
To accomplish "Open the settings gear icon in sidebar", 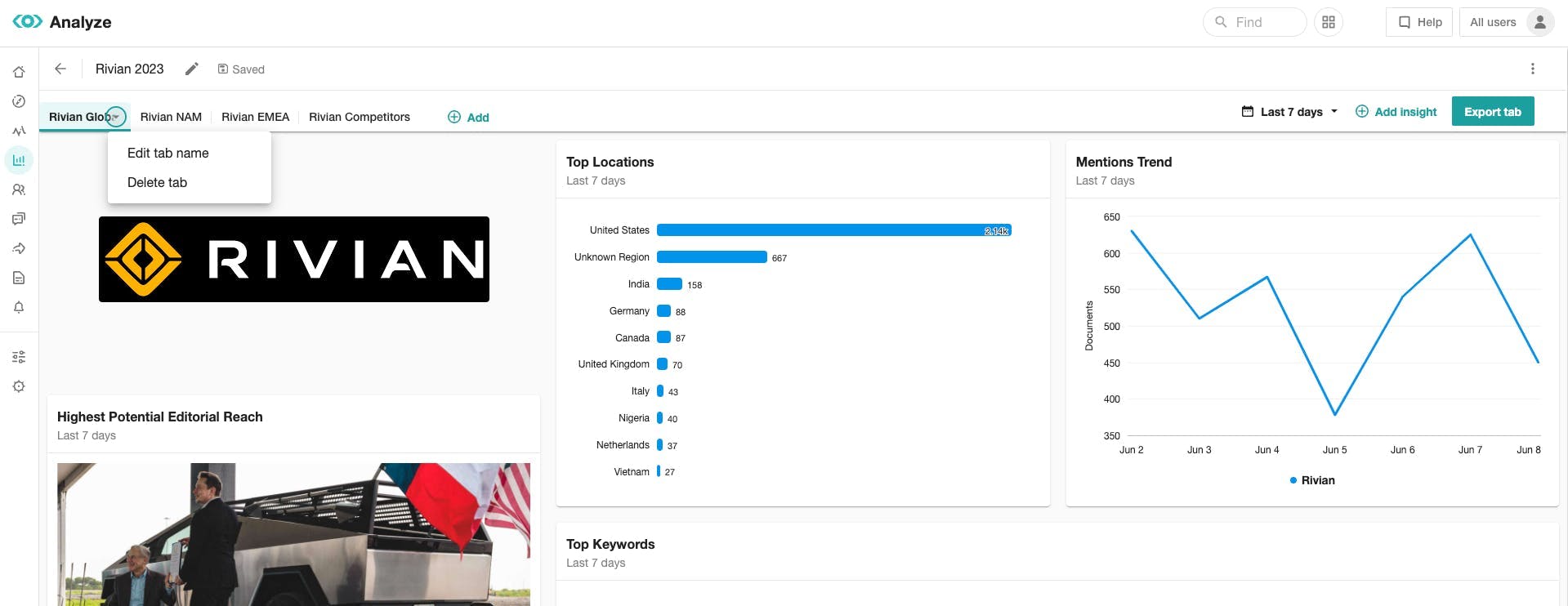I will pos(19,386).
